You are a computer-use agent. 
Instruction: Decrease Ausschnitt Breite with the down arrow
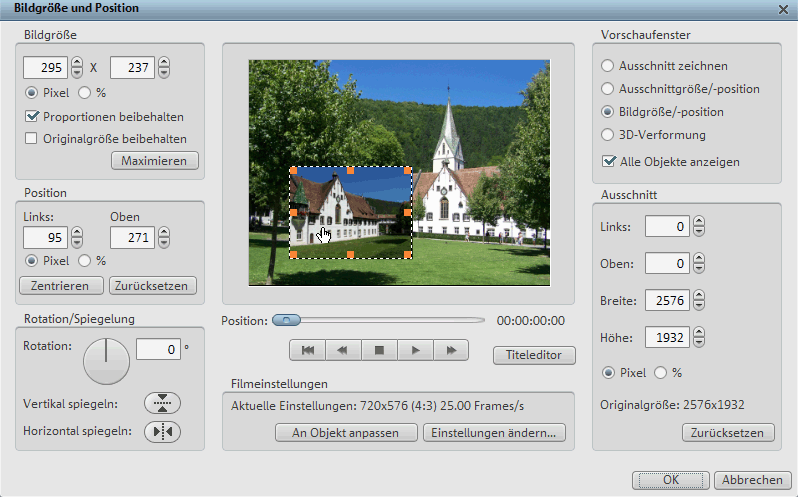tap(699, 306)
